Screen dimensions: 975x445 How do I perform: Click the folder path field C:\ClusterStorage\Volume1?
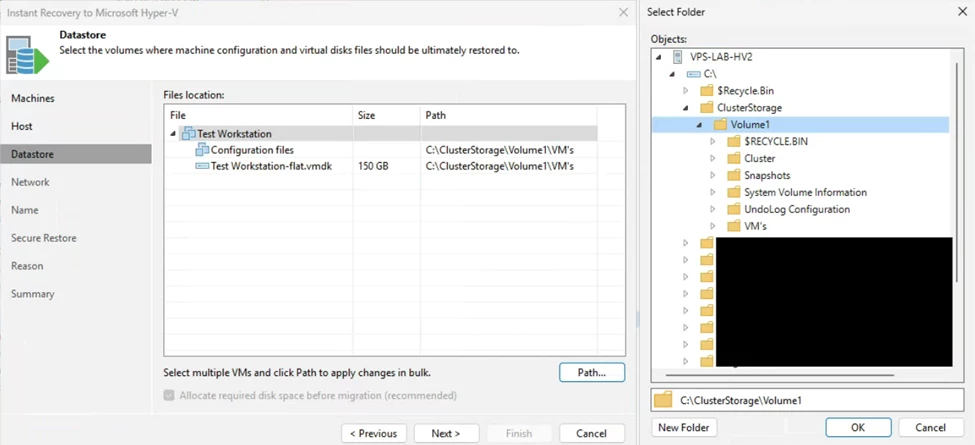click(807, 400)
